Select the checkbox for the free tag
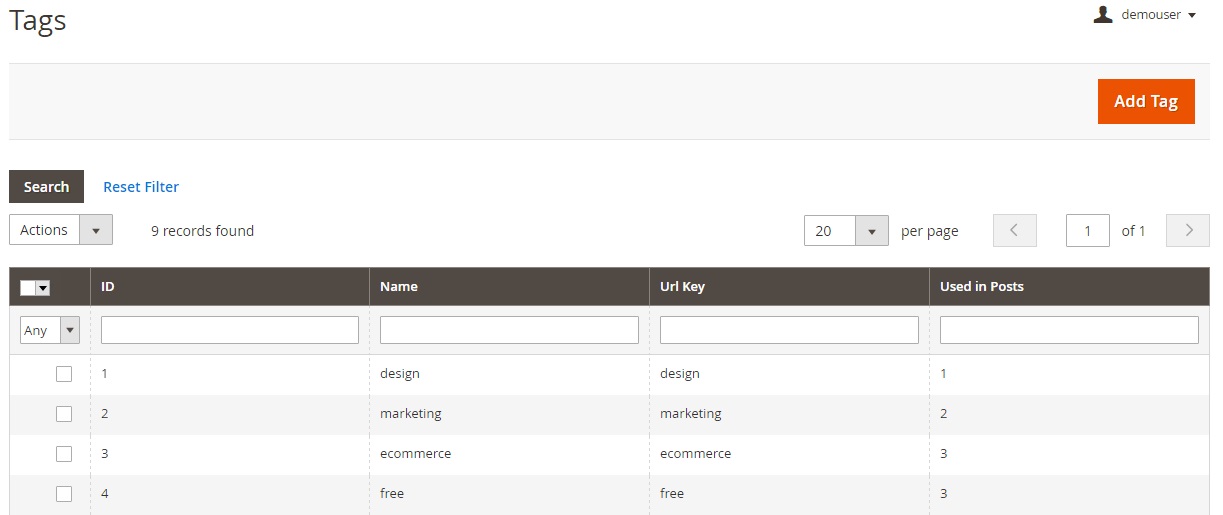 click(x=64, y=494)
